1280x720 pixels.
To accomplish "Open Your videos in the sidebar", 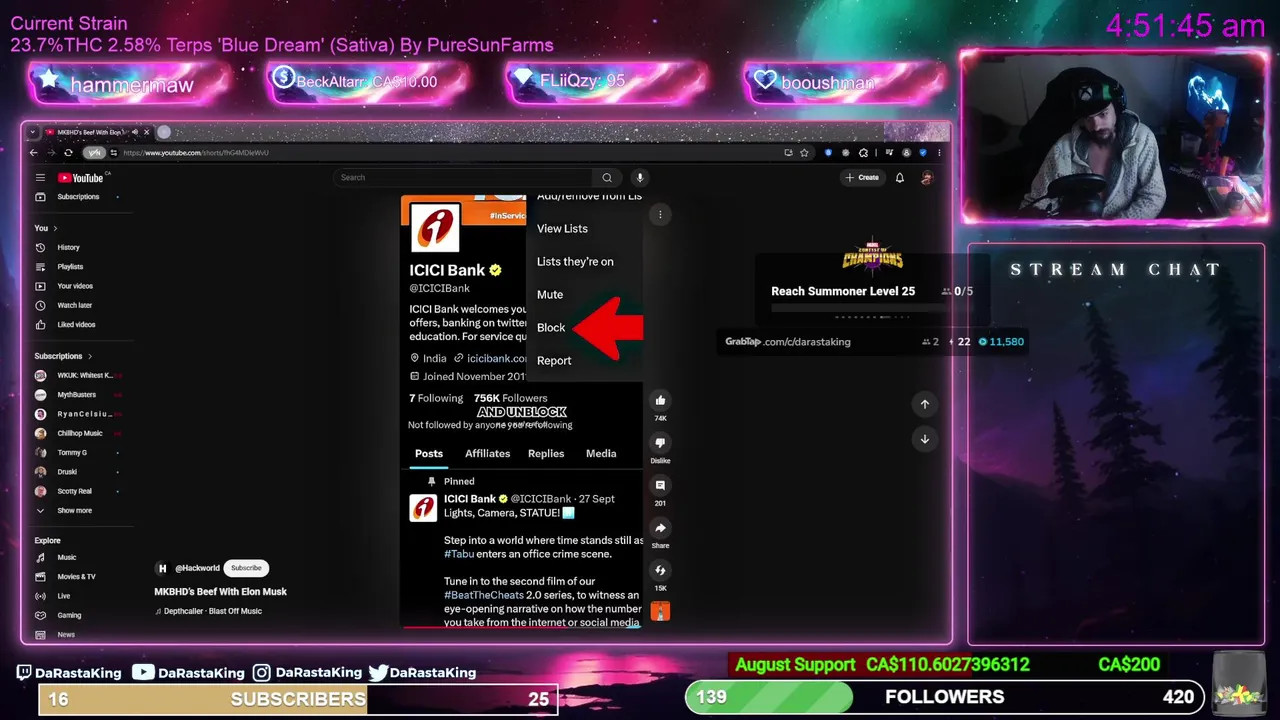I will [x=74, y=286].
